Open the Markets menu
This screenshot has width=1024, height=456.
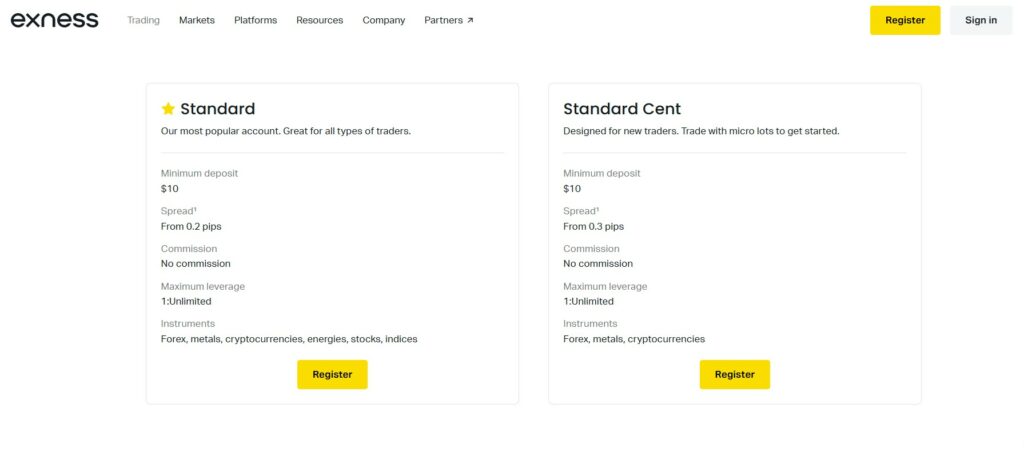click(197, 20)
